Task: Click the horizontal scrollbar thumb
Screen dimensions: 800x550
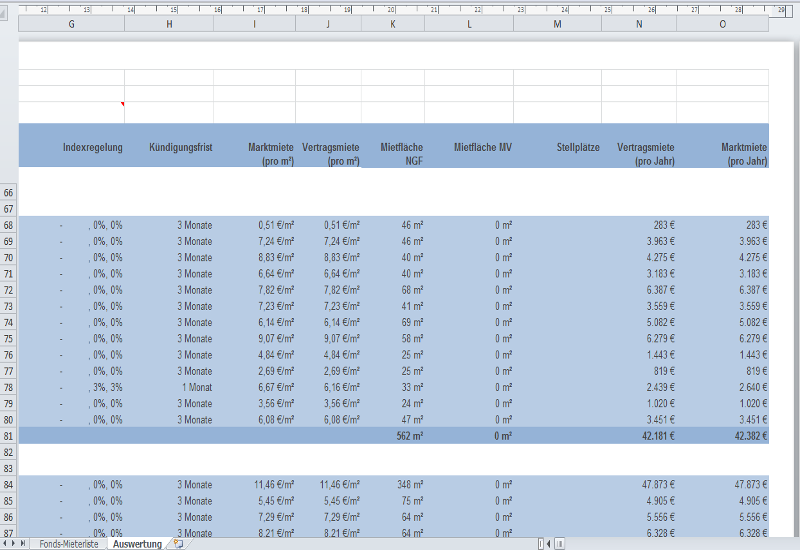Action: [x=560, y=544]
